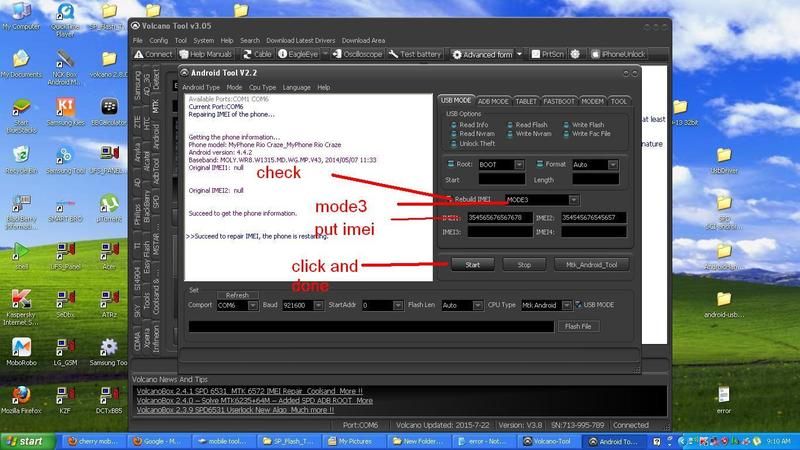
Task: Open the Advanced form button
Action: (x=482, y=54)
